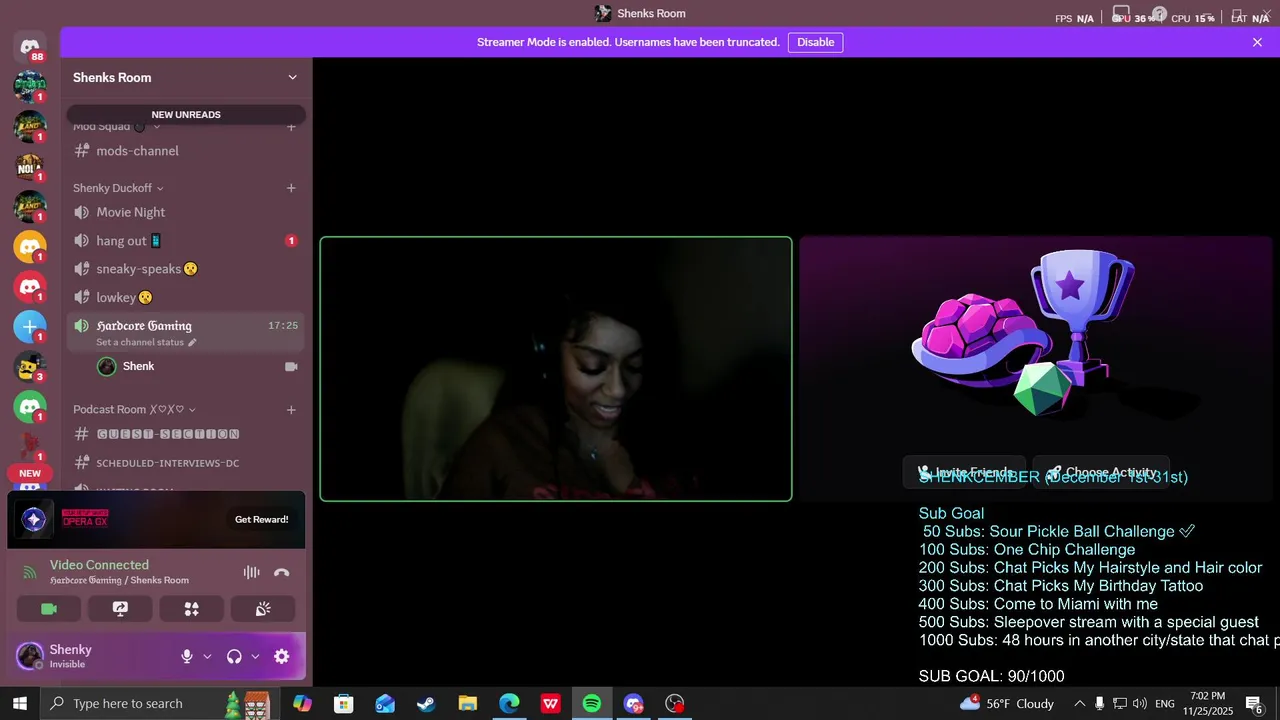Open the NOLA server icon
Screen dimensions: 1280x720
(30, 166)
